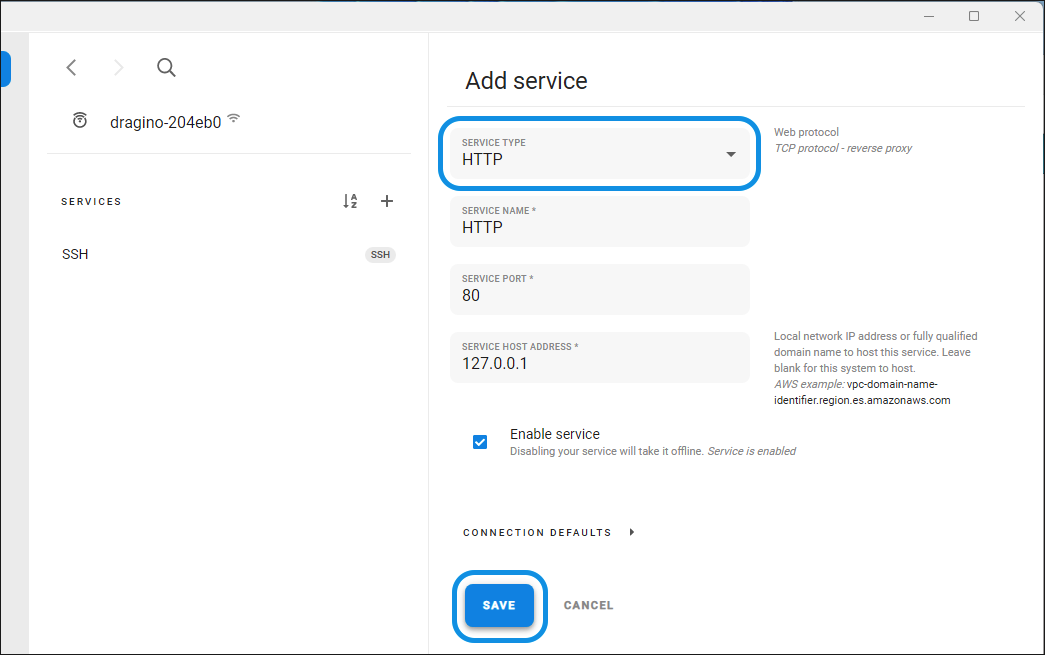
Task: Click the Add service heading
Action: [x=526, y=81]
